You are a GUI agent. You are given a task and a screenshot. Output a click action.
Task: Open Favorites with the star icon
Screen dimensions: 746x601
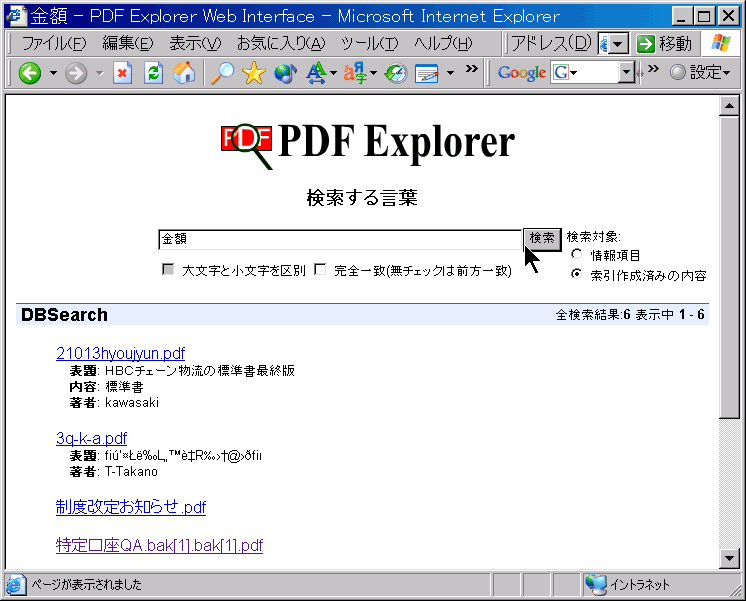pyautogui.click(x=253, y=73)
